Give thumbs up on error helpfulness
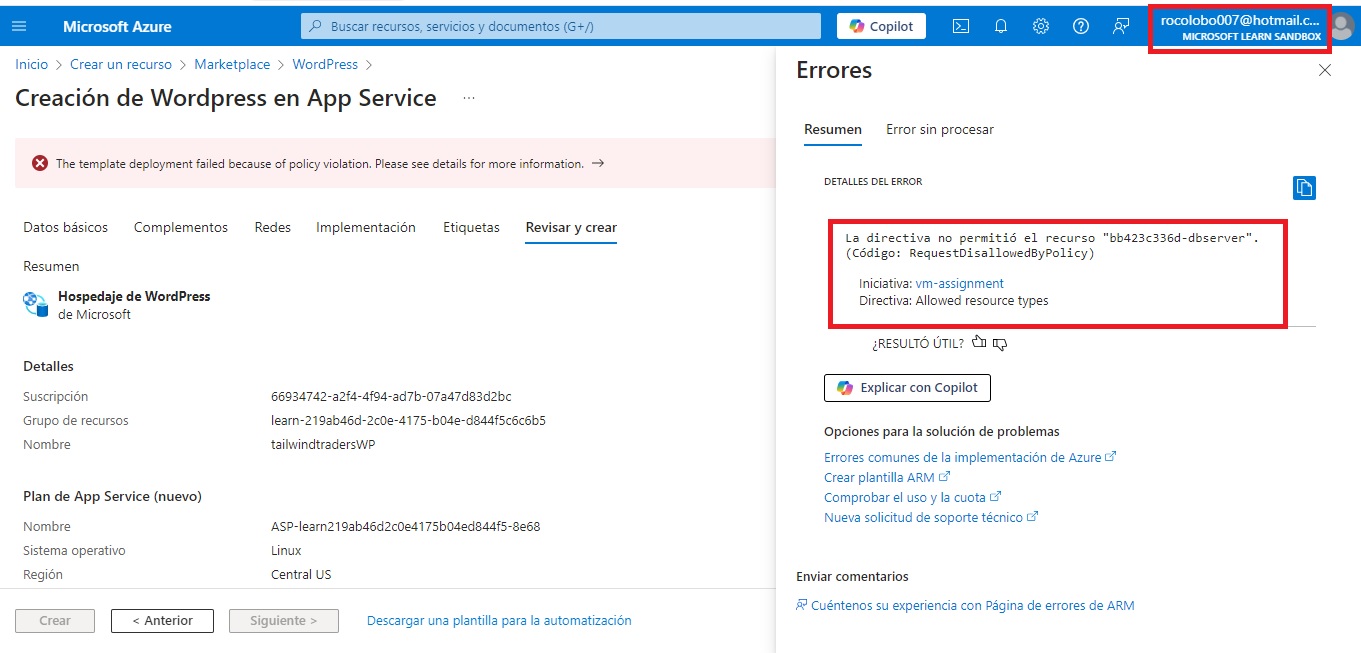Screen dimensions: 1361x653 coord(979,343)
